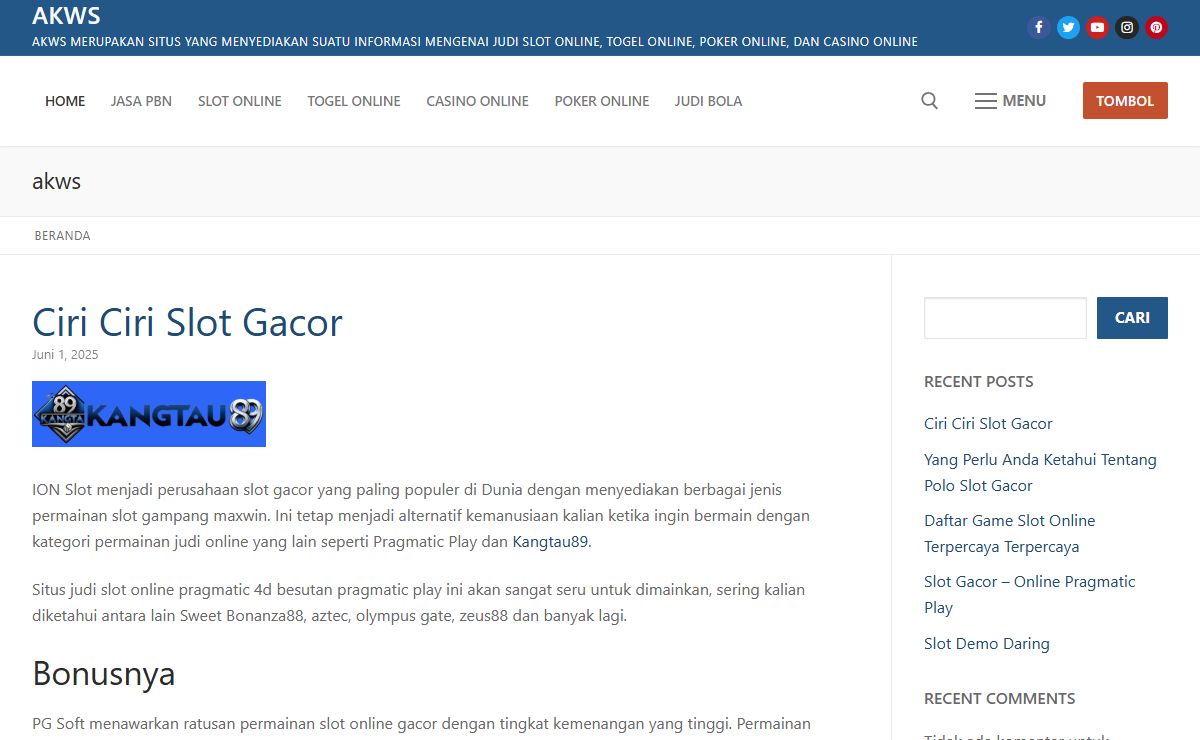Open JASA PBN menu item
Screen dimensions: 1200x740
click(x=141, y=101)
